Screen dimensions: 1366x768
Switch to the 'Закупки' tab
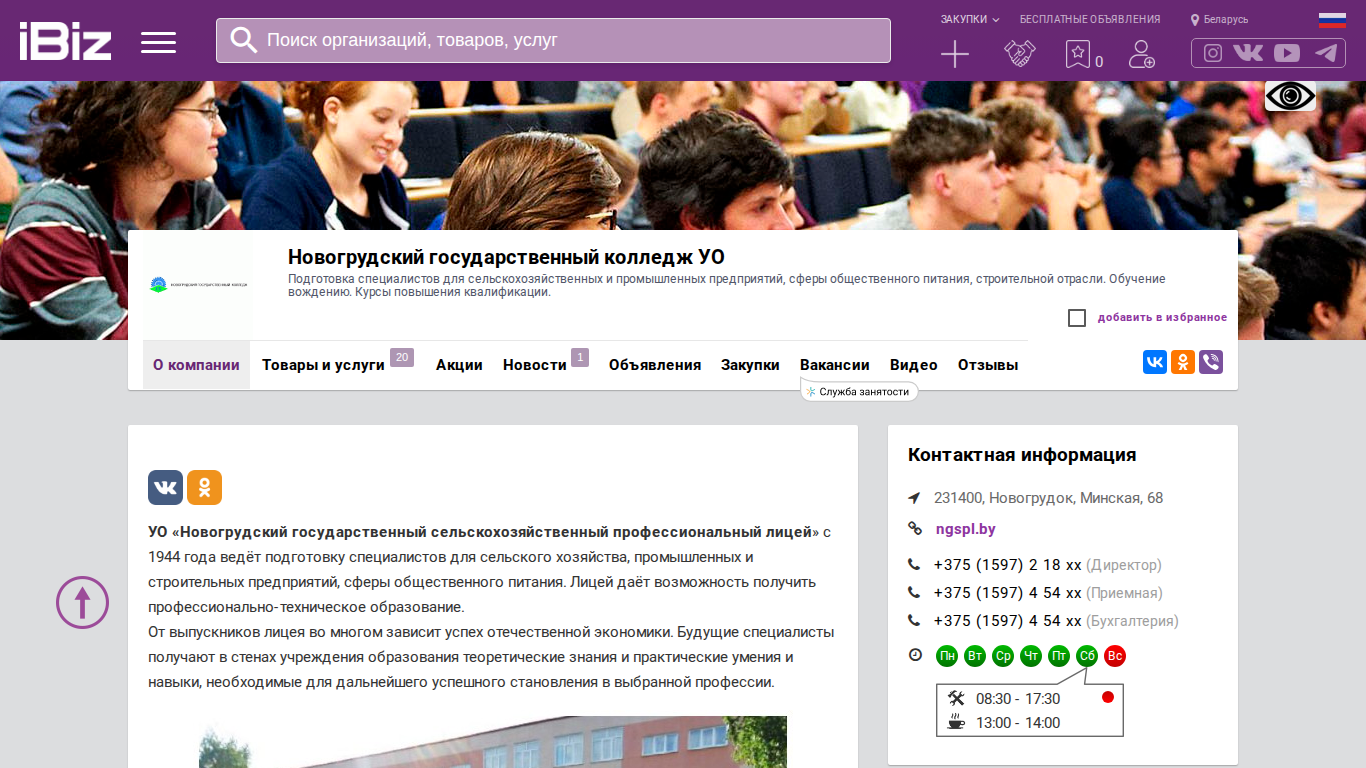(x=750, y=365)
